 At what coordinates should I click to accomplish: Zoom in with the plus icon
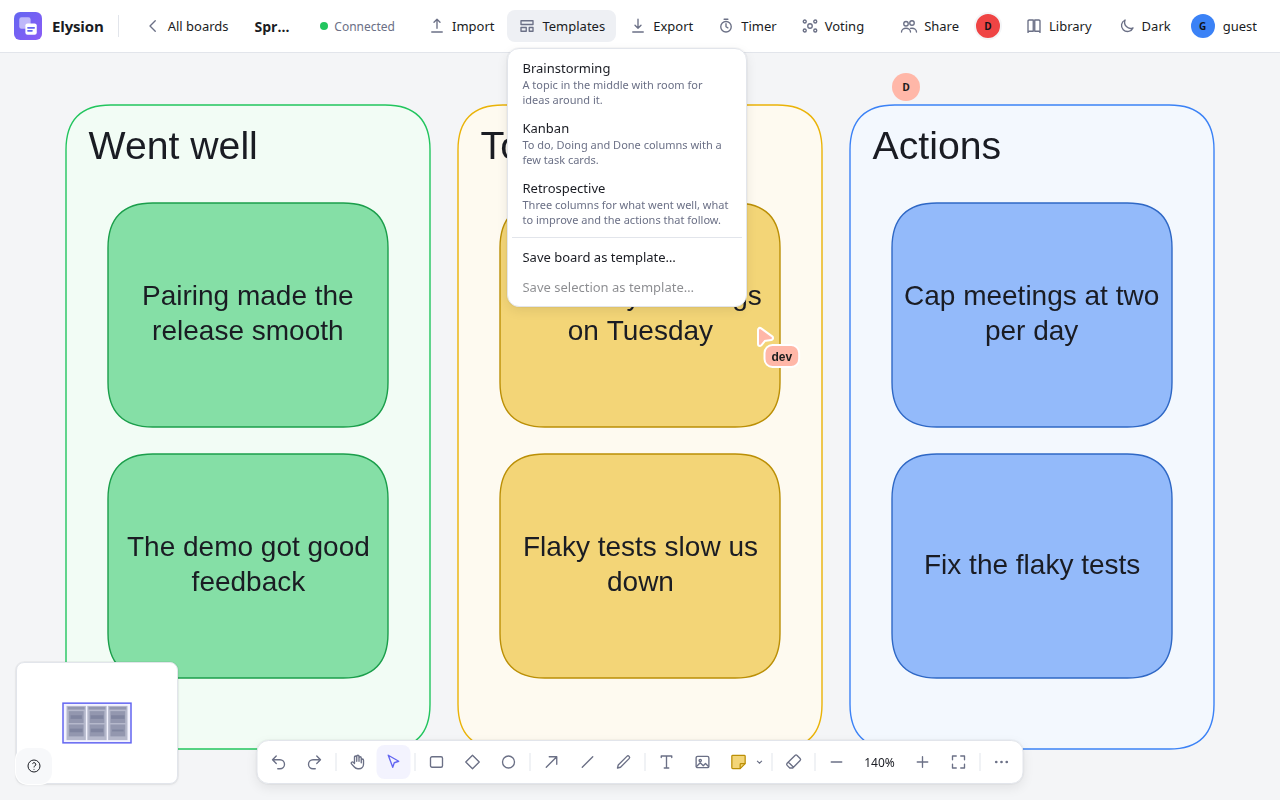point(922,762)
